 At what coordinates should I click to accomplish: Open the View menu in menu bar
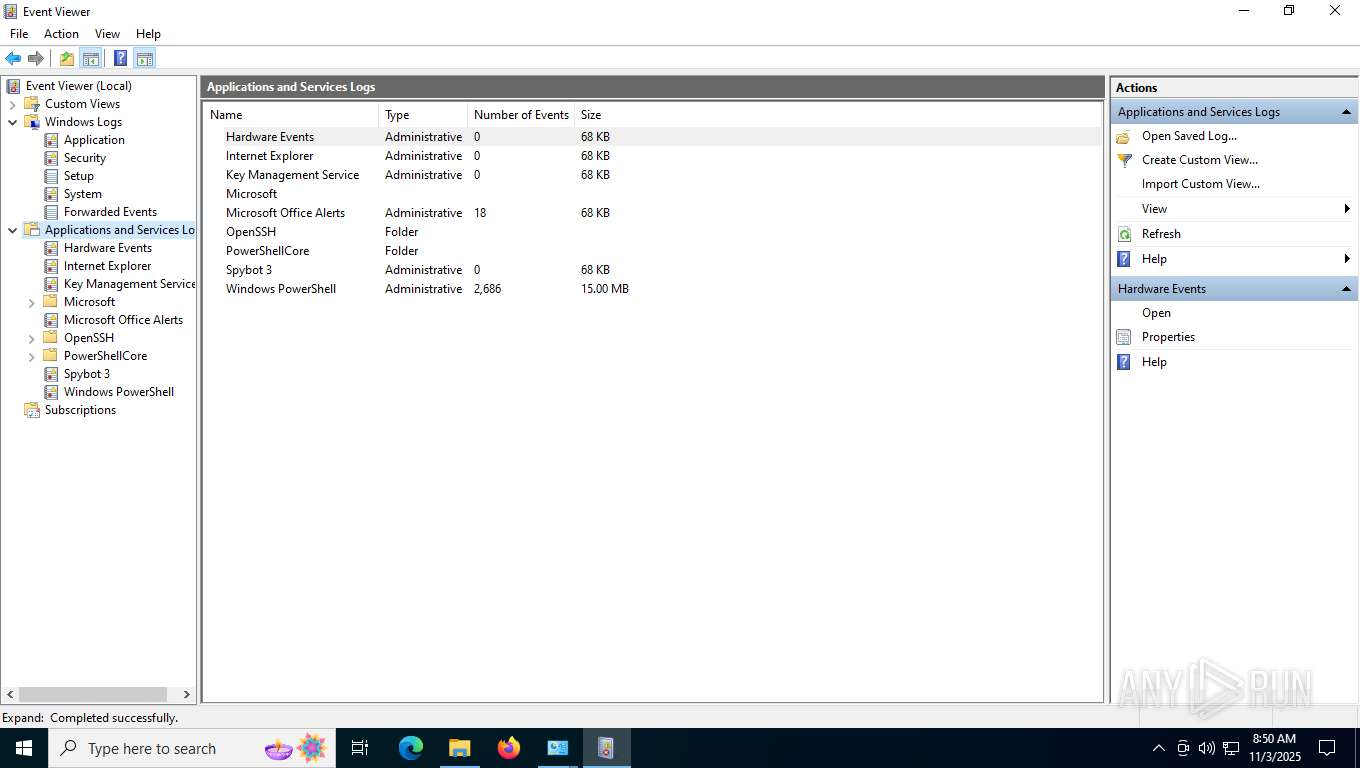[107, 34]
